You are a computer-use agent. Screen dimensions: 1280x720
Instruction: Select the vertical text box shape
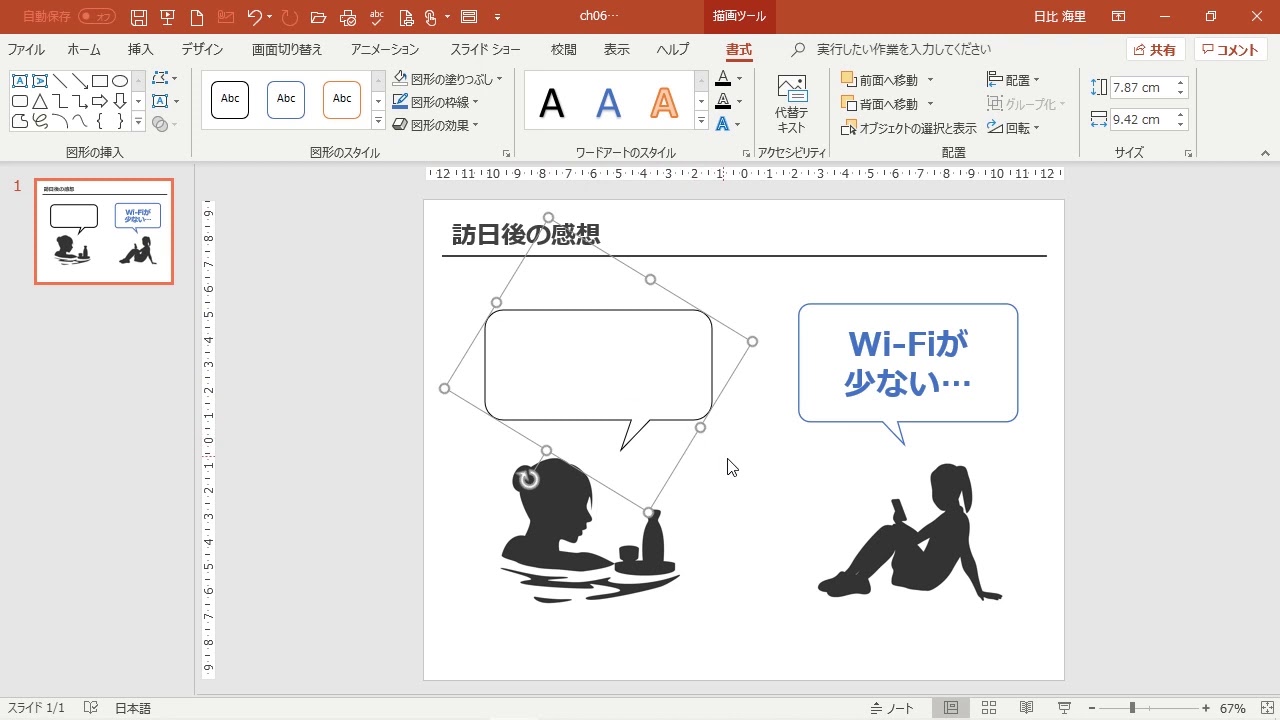pos(40,81)
